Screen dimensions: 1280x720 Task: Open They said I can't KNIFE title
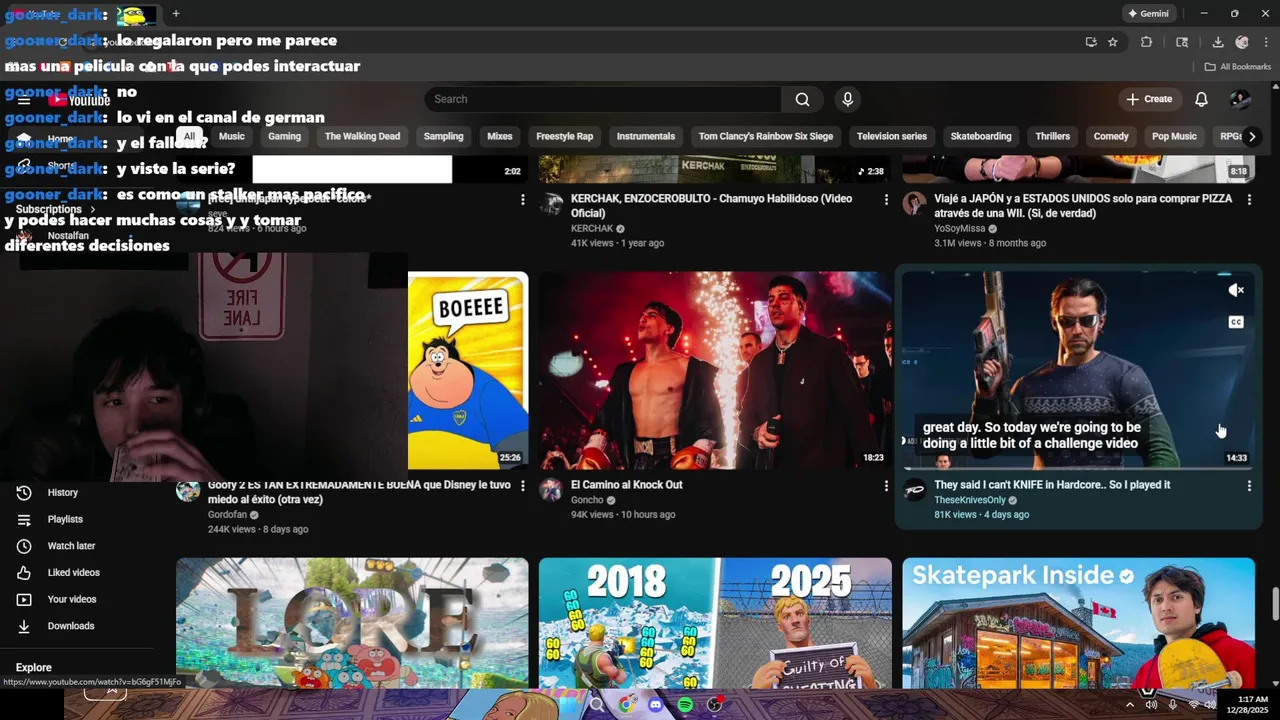1052,485
